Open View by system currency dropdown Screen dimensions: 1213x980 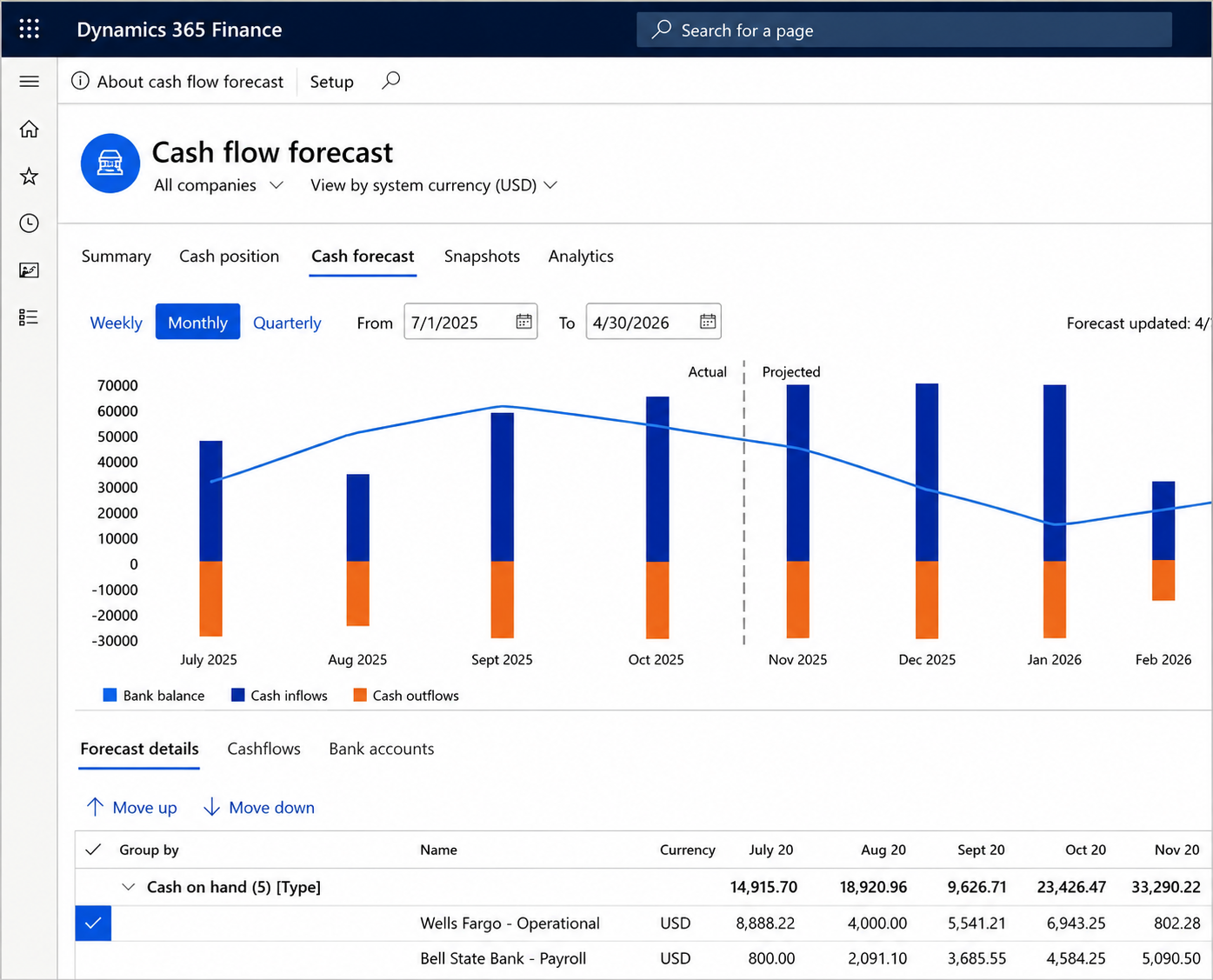(434, 185)
